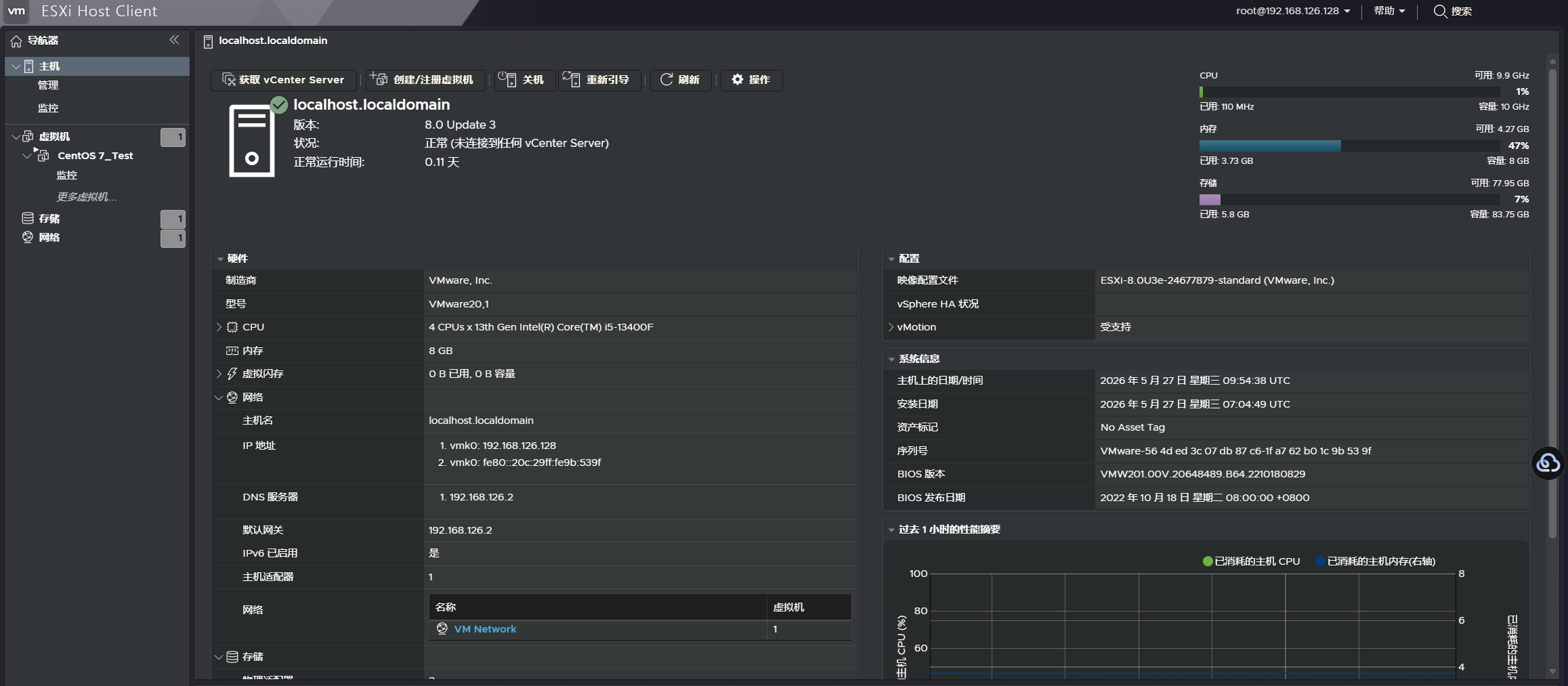Click the CentOS 7_Test running VM icon
The width and height of the screenshot is (1568, 686).
click(x=42, y=155)
